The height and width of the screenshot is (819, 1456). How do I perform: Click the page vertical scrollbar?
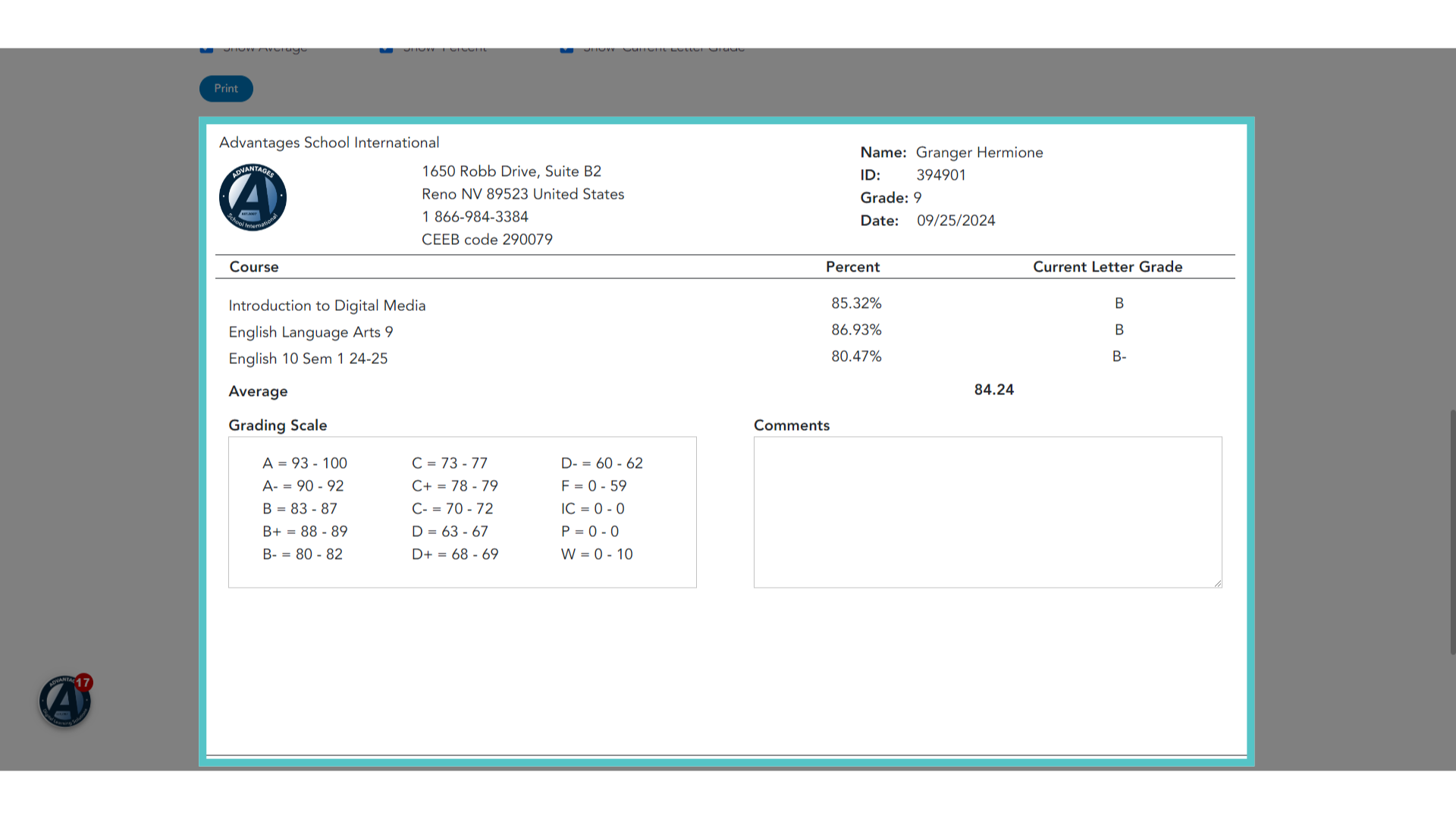1452,531
